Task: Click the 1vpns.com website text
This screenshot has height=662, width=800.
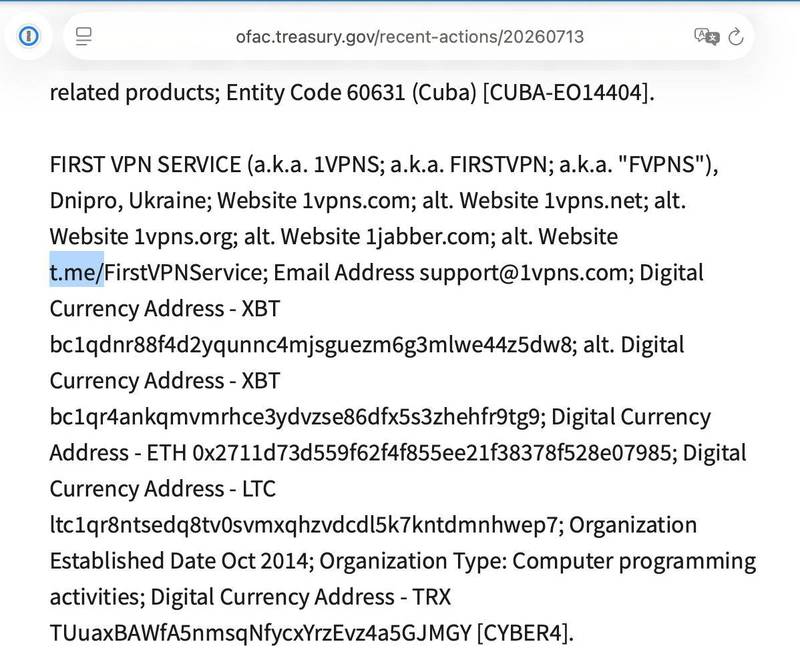Action: pyautogui.click(x=356, y=200)
